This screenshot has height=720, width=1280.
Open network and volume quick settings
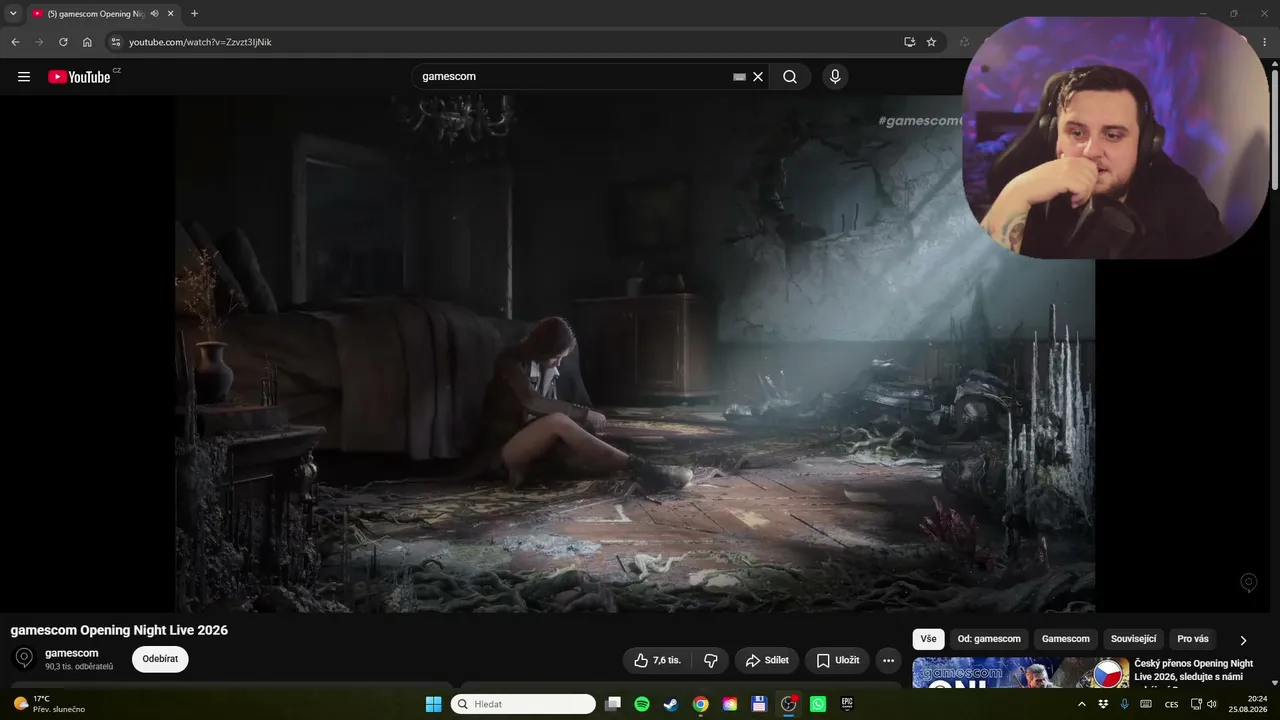pyautogui.click(x=1204, y=704)
